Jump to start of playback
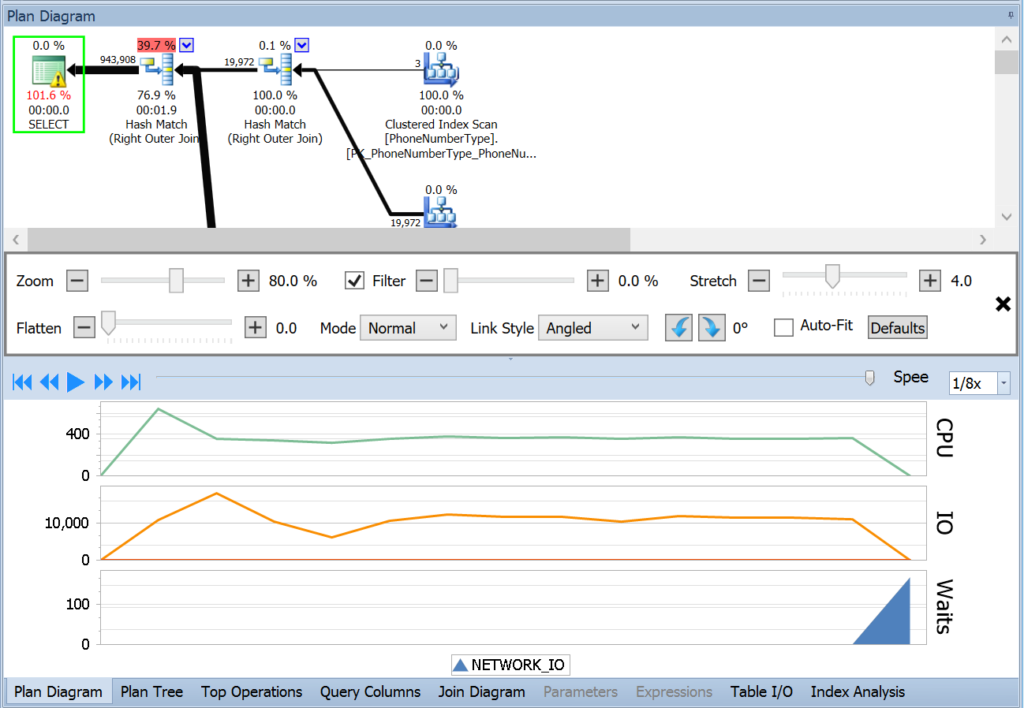 coord(22,382)
